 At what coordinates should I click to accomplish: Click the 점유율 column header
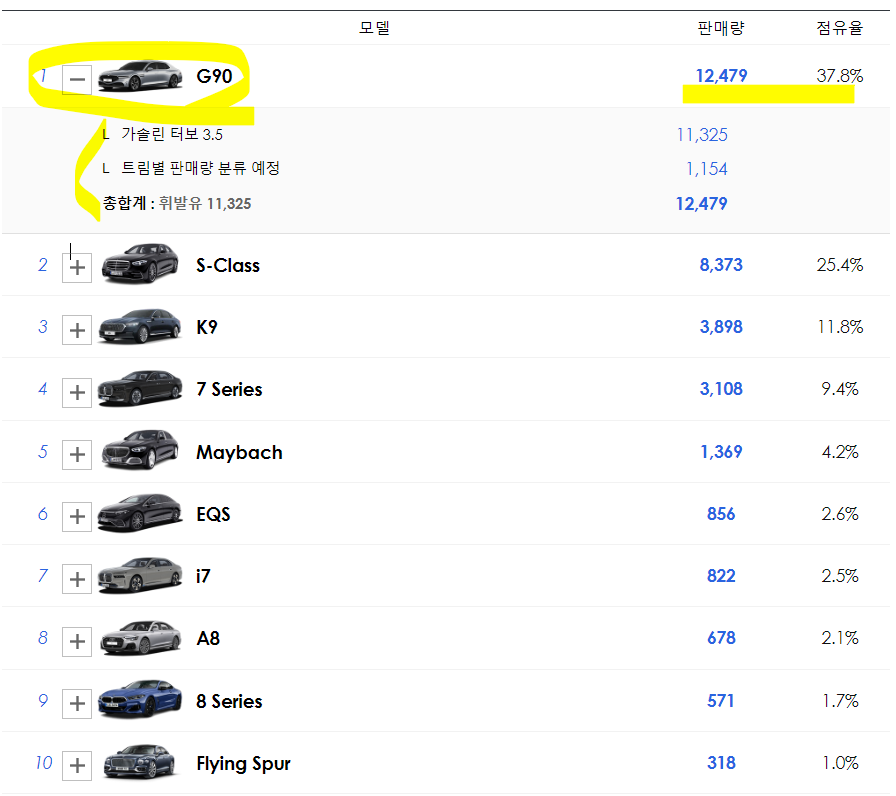coord(839,27)
